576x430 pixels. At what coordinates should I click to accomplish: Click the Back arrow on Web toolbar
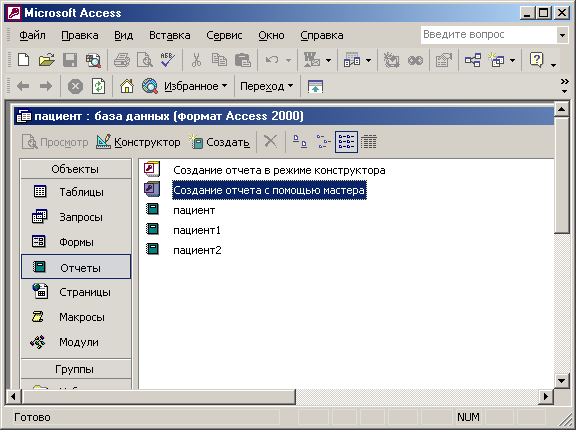pyautogui.click(x=23, y=86)
